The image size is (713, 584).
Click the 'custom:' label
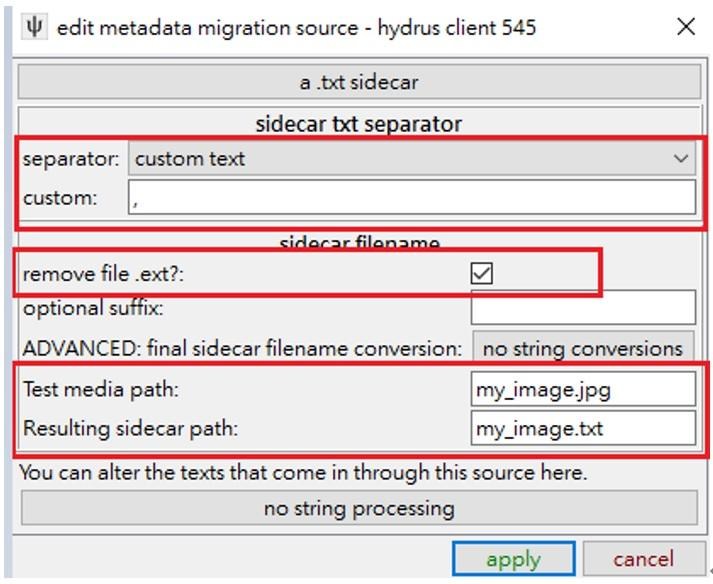coord(60,198)
